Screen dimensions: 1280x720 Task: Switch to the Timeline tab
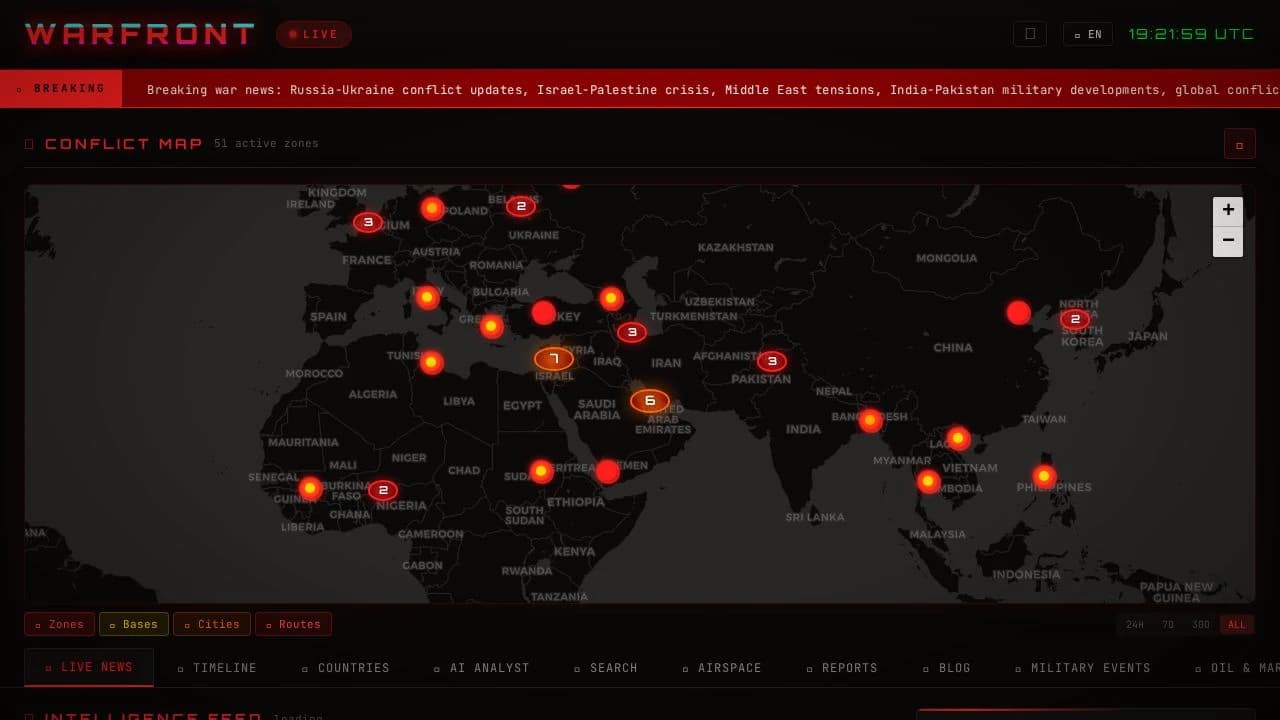(217, 668)
